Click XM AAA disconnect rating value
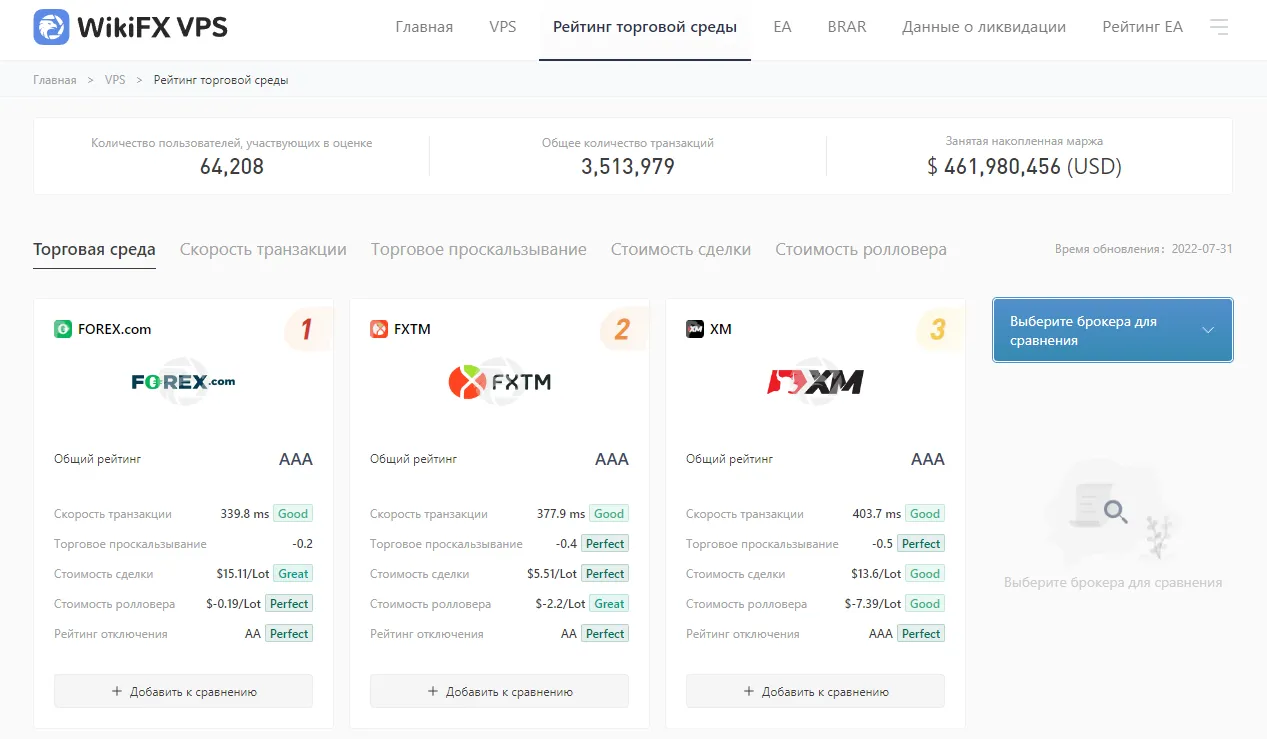The image size is (1267, 739). [x=880, y=634]
